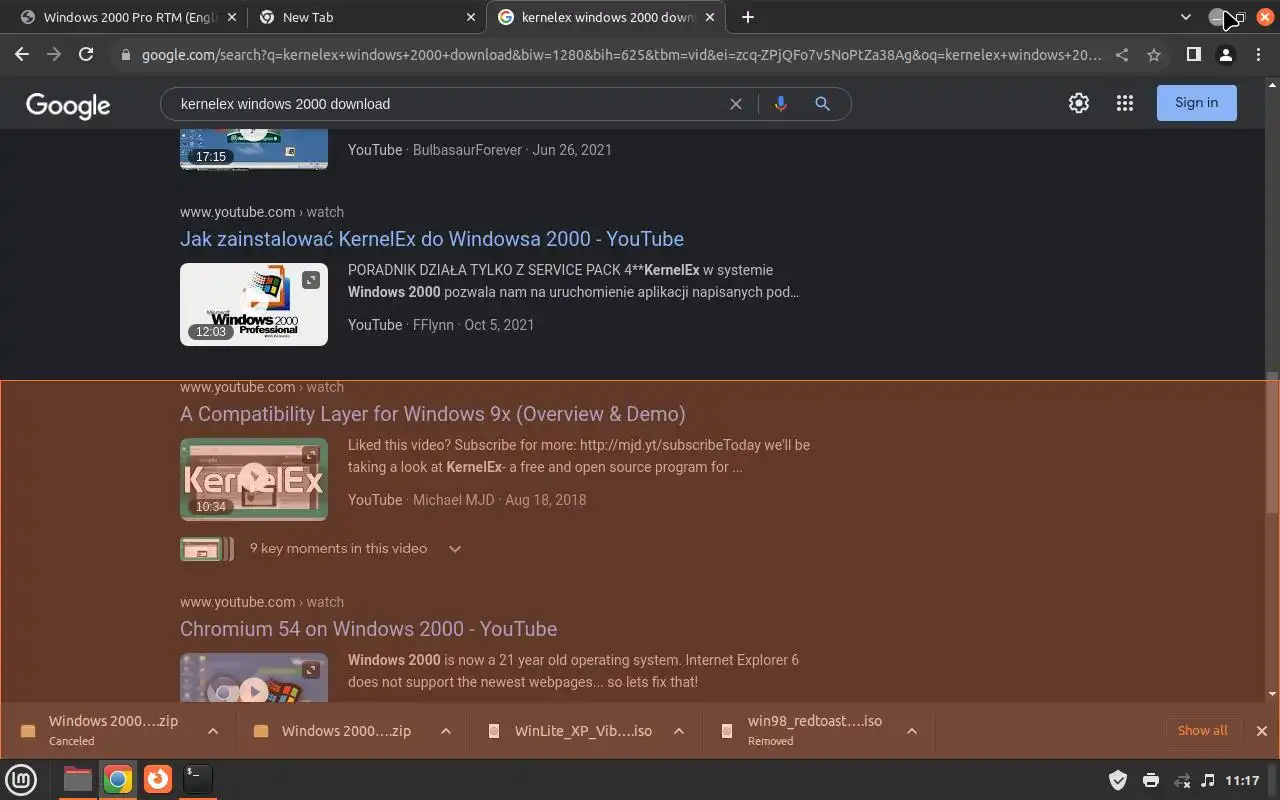Open Google quick settings gear
This screenshot has width=1280, height=800.
tap(1079, 103)
